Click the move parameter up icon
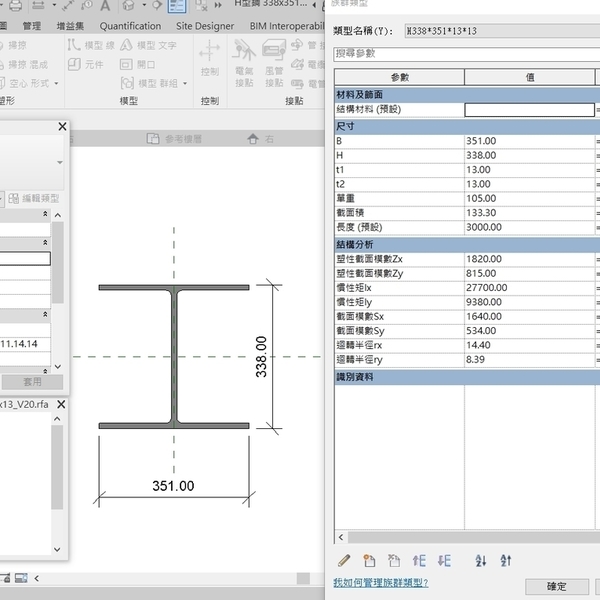The height and width of the screenshot is (600, 600). click(420, 561)
